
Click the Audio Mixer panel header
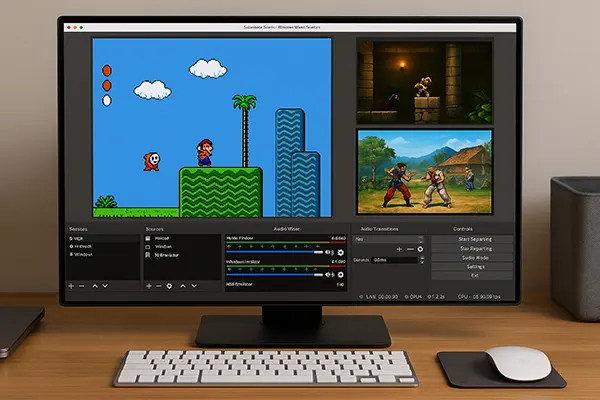[x=286, y=229]
